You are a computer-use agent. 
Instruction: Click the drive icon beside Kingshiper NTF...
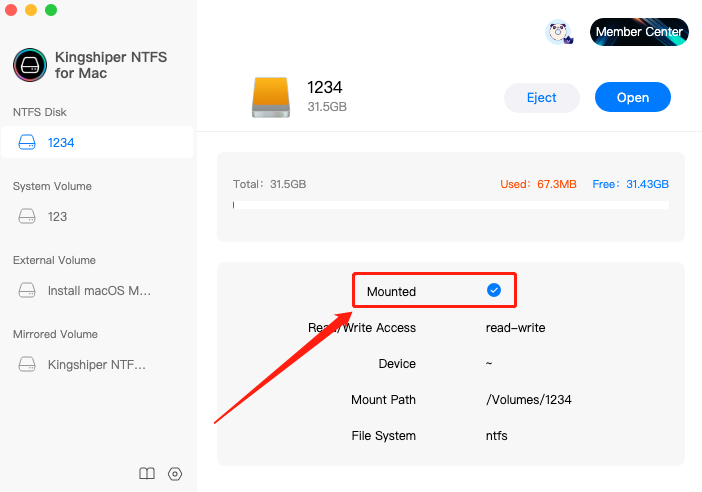tap(27, 364)
